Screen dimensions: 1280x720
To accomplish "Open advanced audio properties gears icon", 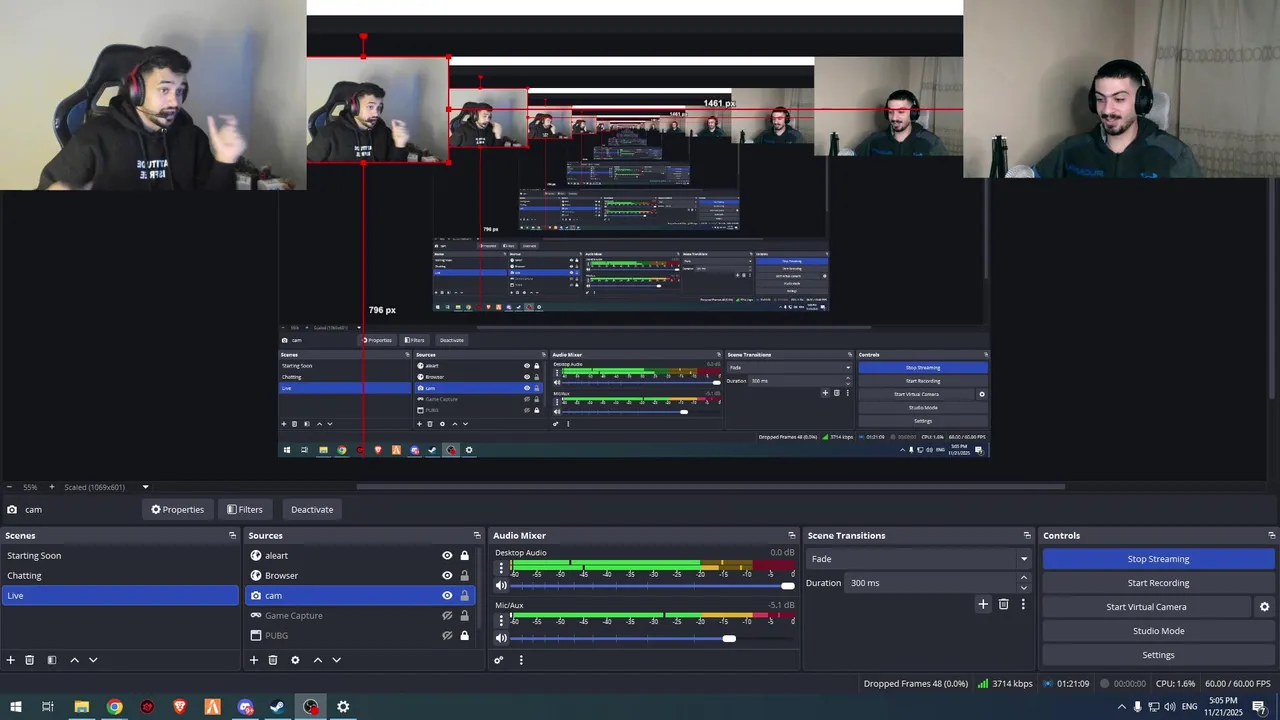I will click(x=499, y=660).
